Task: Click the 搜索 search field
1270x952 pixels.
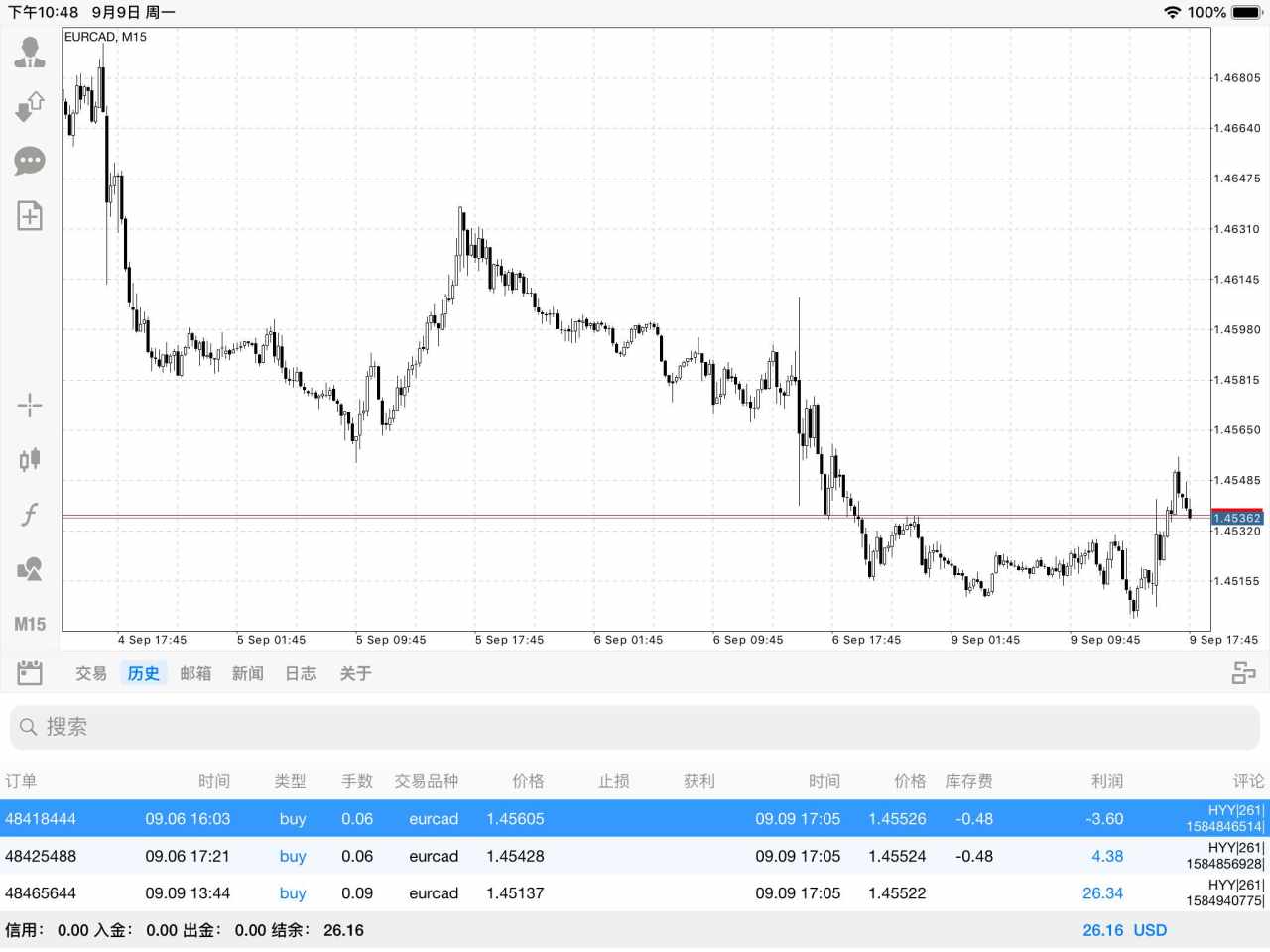Action: tap(635, 727)
